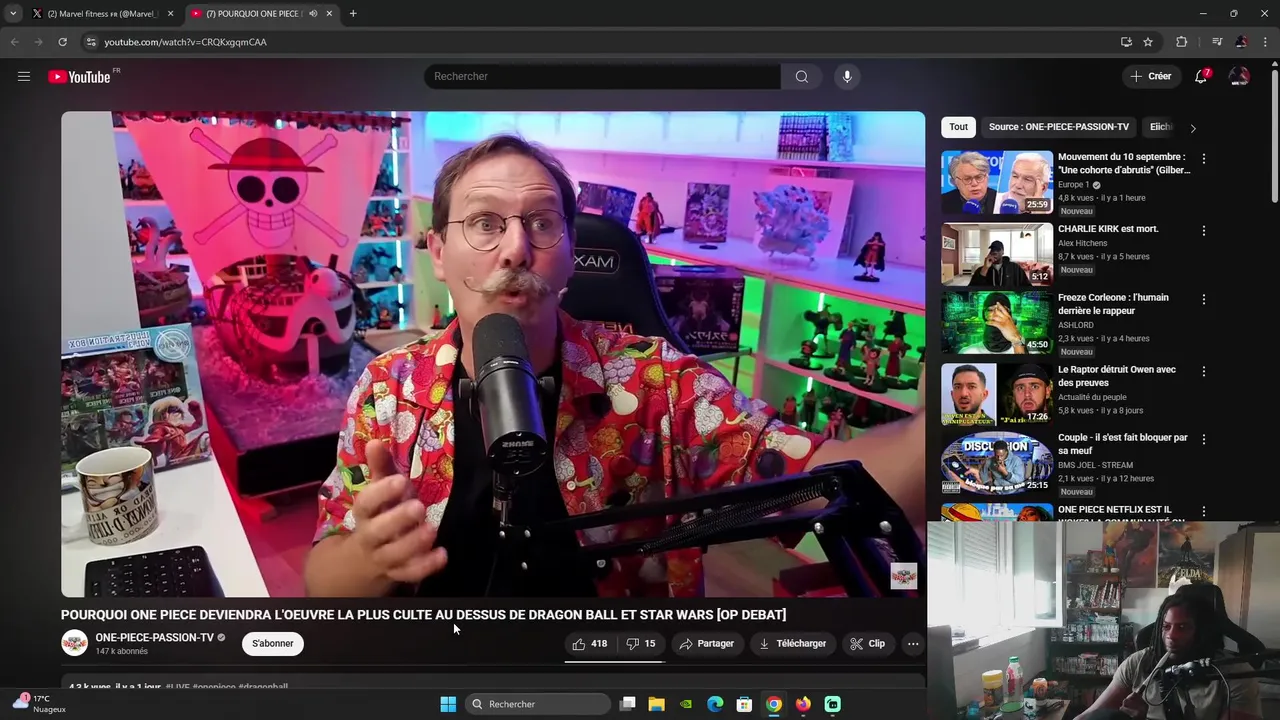Click the site information icon in address bar
Viewport: 1280px width, 720px height.
click(x=91, y=42)
